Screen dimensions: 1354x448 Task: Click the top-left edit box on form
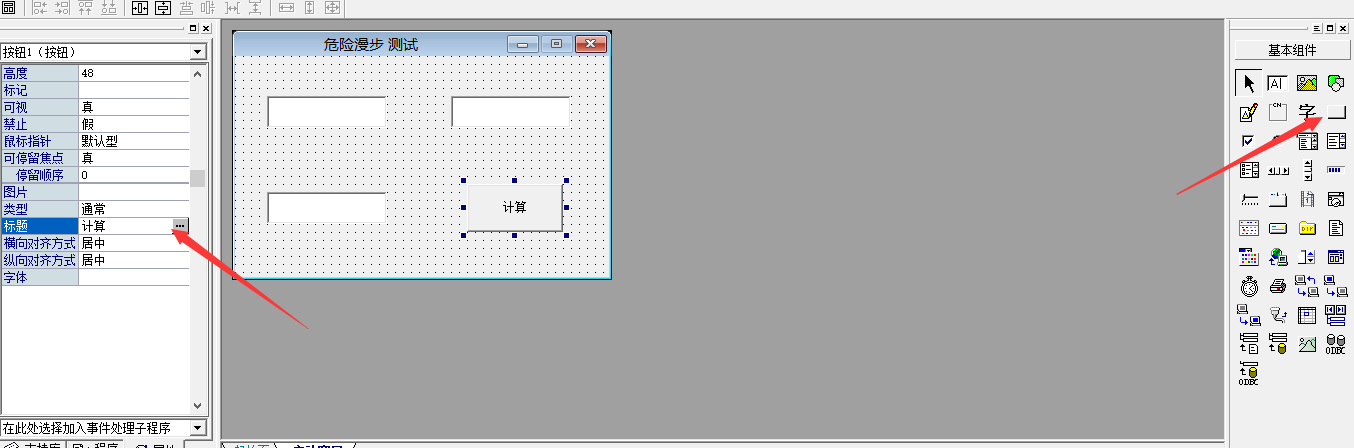(x=326, y=112)
